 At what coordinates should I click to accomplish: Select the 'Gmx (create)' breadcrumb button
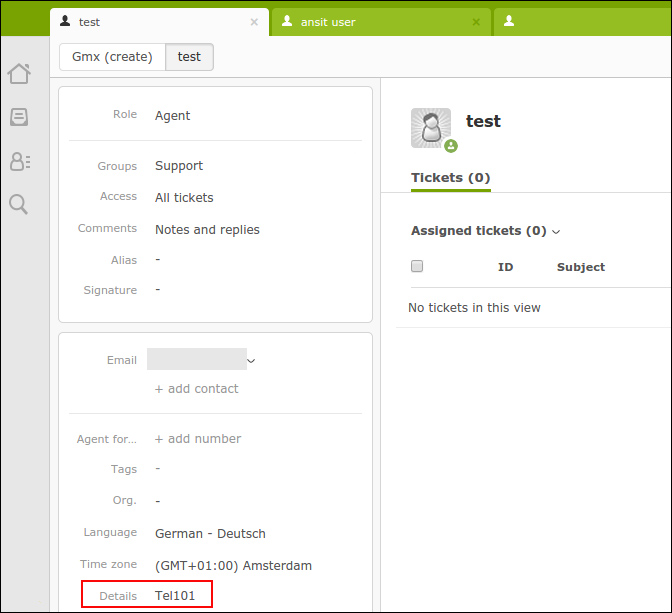[x=112, y=57]
